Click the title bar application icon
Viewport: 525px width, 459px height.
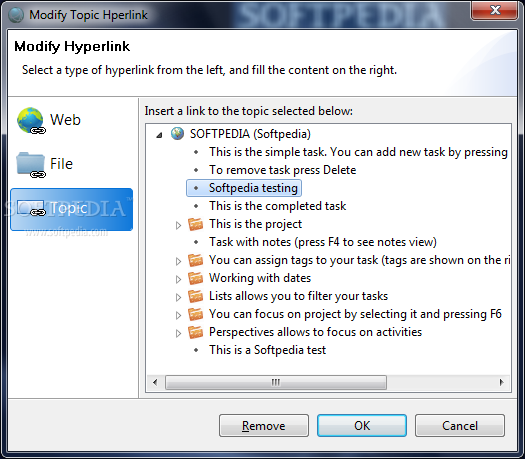(x=15, y=15)
